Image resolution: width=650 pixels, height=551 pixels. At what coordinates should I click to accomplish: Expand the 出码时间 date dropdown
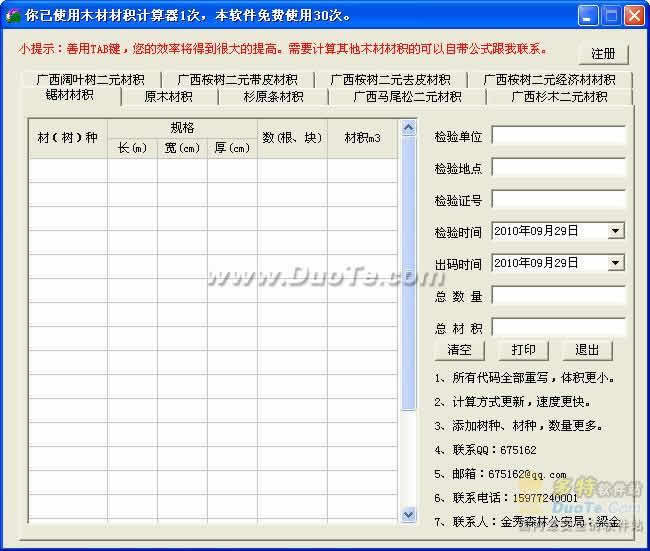(x=616, y=263)
